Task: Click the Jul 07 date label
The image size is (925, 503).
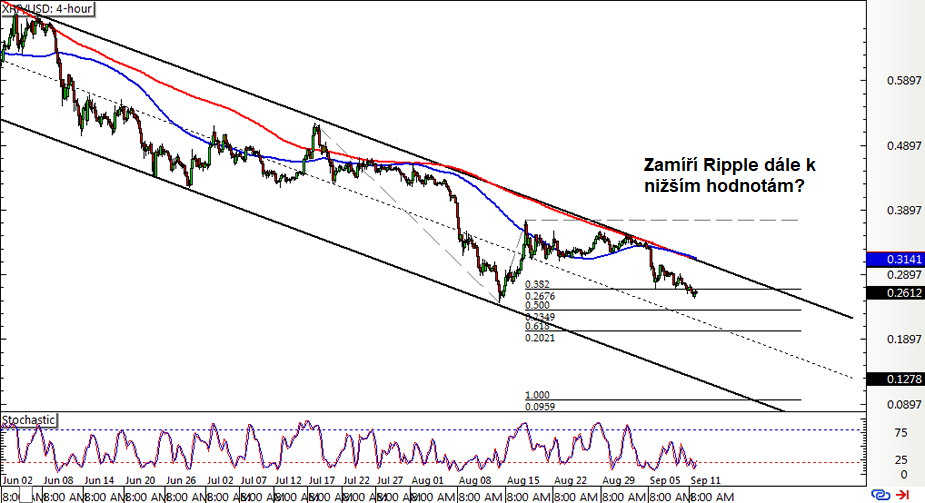Action: 254,481
